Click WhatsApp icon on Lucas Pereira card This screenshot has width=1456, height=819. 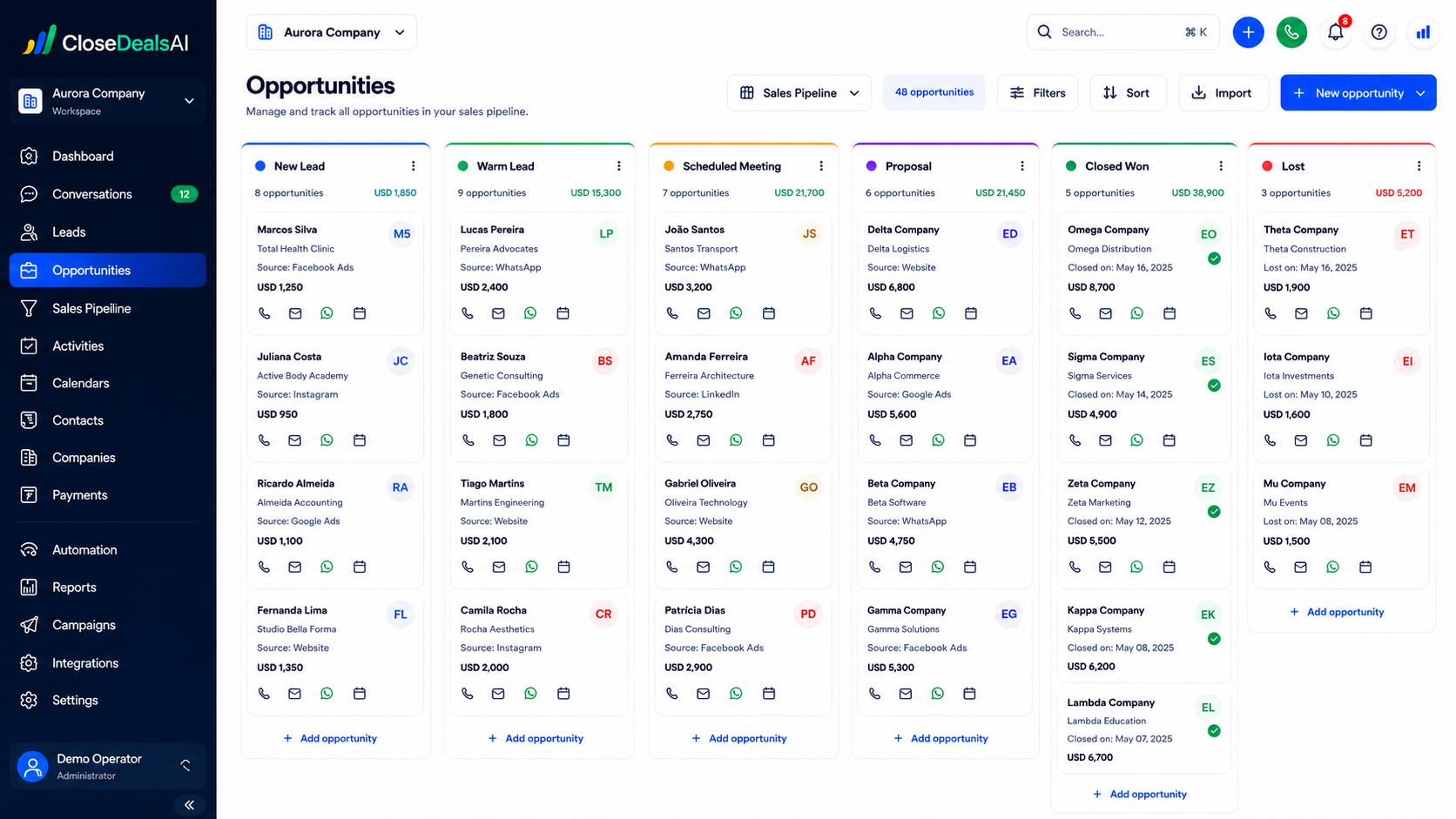(x=530, y=313)
